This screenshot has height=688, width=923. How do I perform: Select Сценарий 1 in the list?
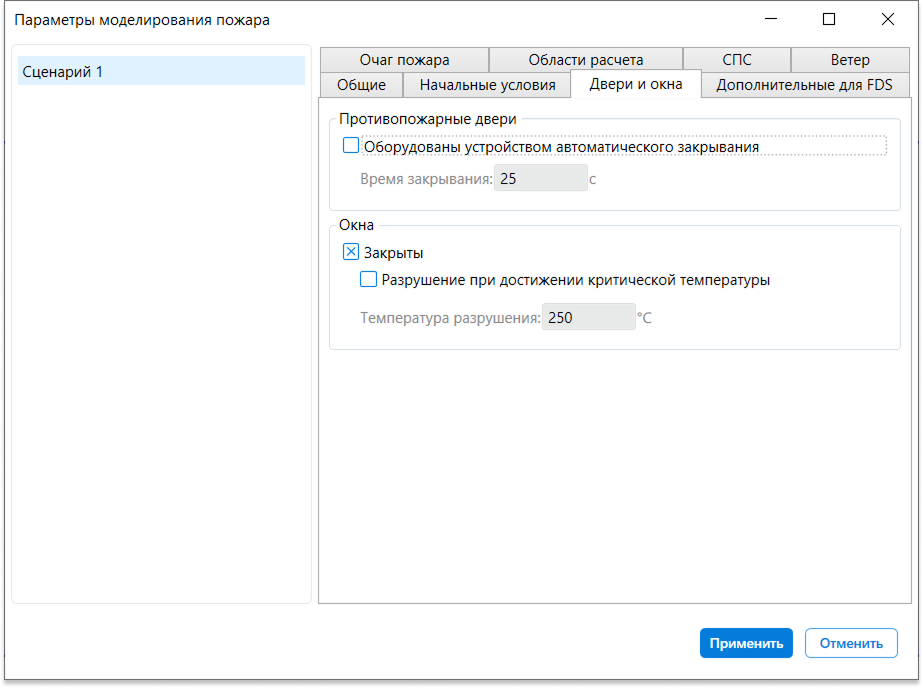point(161,71)
